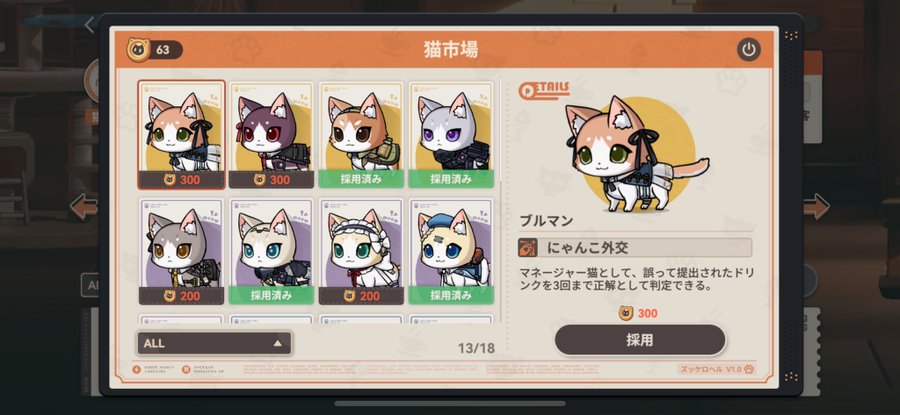Select the purple cat card priced 300
The width and height of the screenshot is (900, 415).
[271, 135]
